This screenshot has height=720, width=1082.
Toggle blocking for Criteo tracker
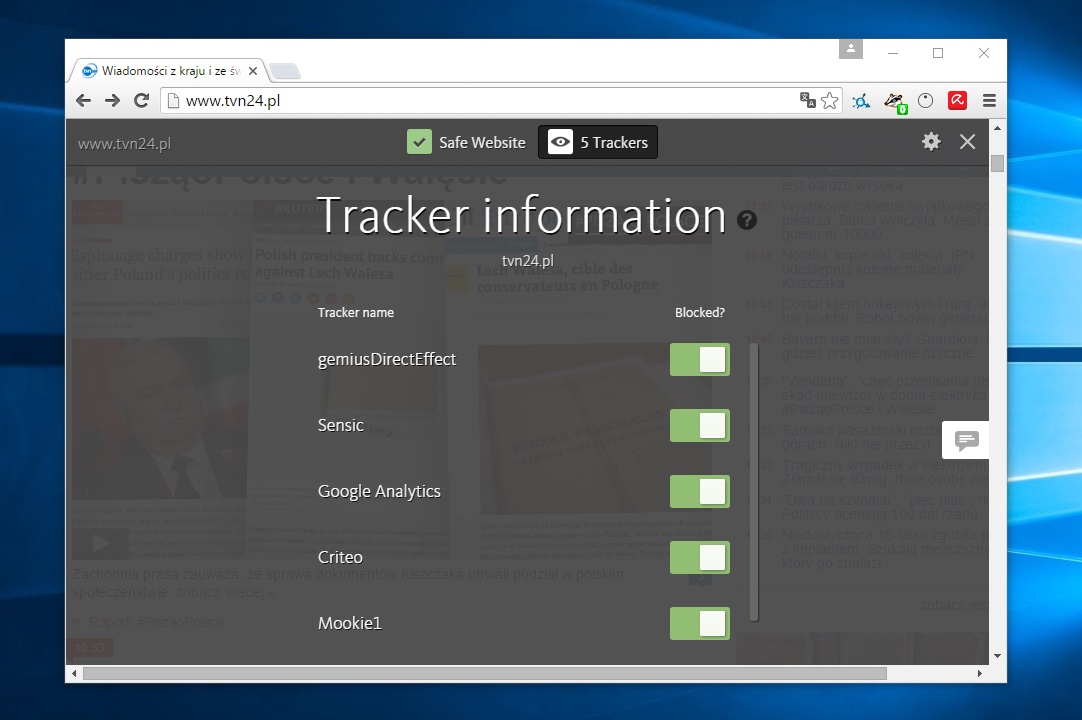[700, 558]
